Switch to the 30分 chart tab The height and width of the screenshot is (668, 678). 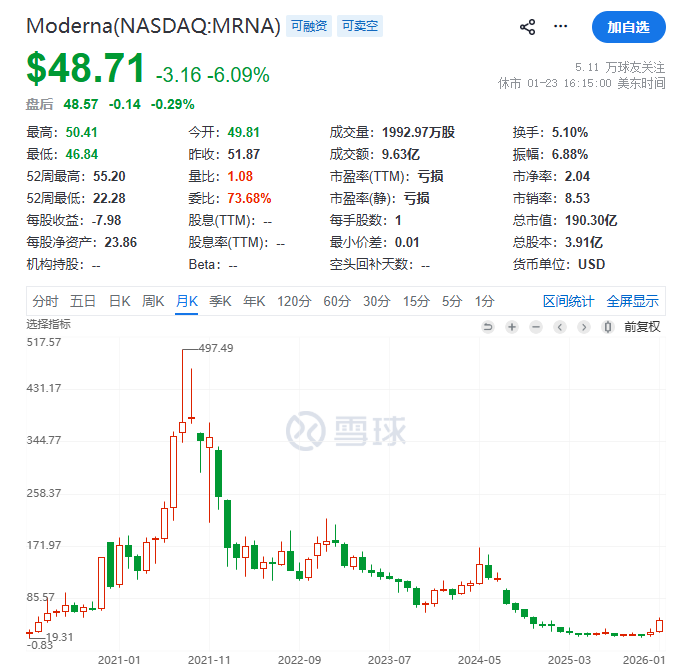coord(377,301)
